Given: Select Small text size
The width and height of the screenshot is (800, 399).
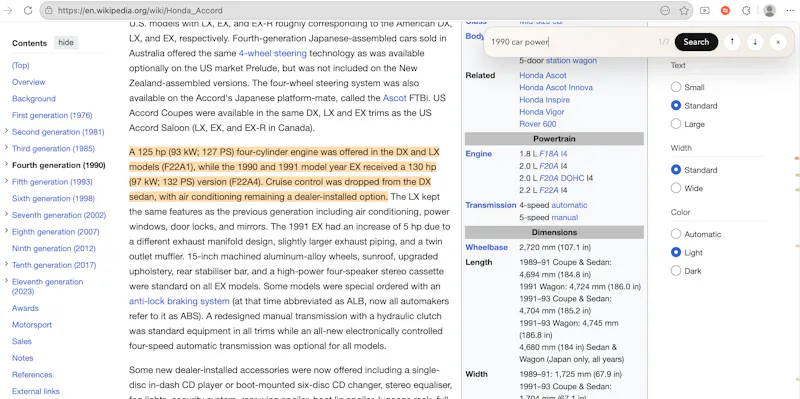Looking at the screenshot, I should [676, 87].
